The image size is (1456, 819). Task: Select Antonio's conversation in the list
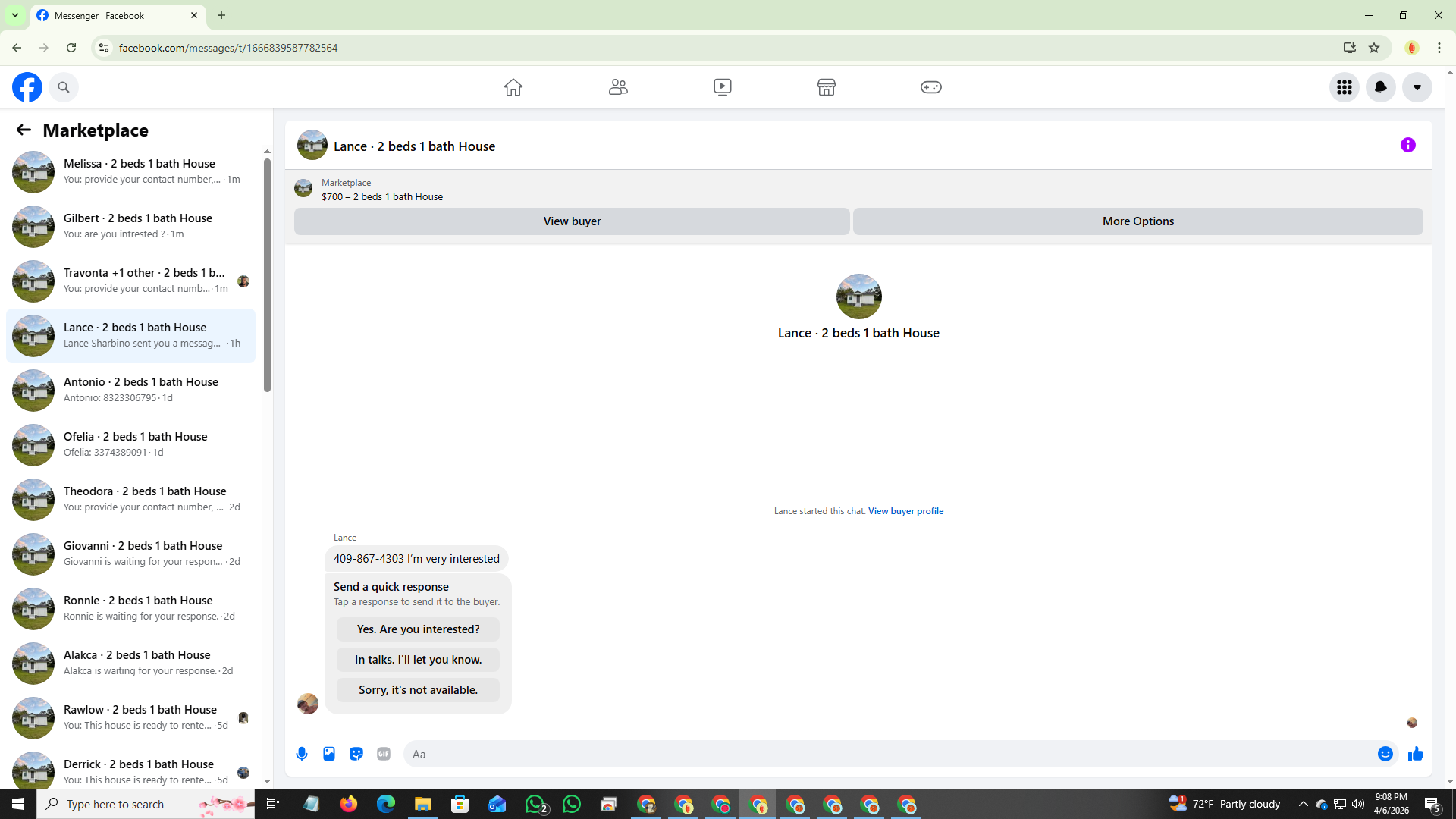(x=130, y=390)
